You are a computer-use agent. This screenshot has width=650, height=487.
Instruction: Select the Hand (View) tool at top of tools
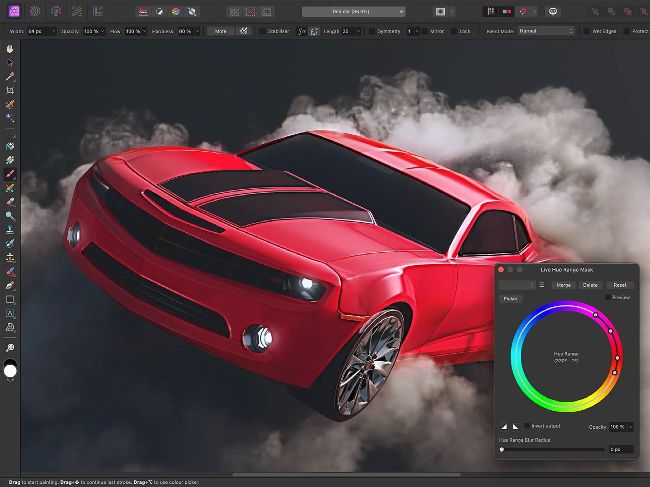tap(10, 48)
